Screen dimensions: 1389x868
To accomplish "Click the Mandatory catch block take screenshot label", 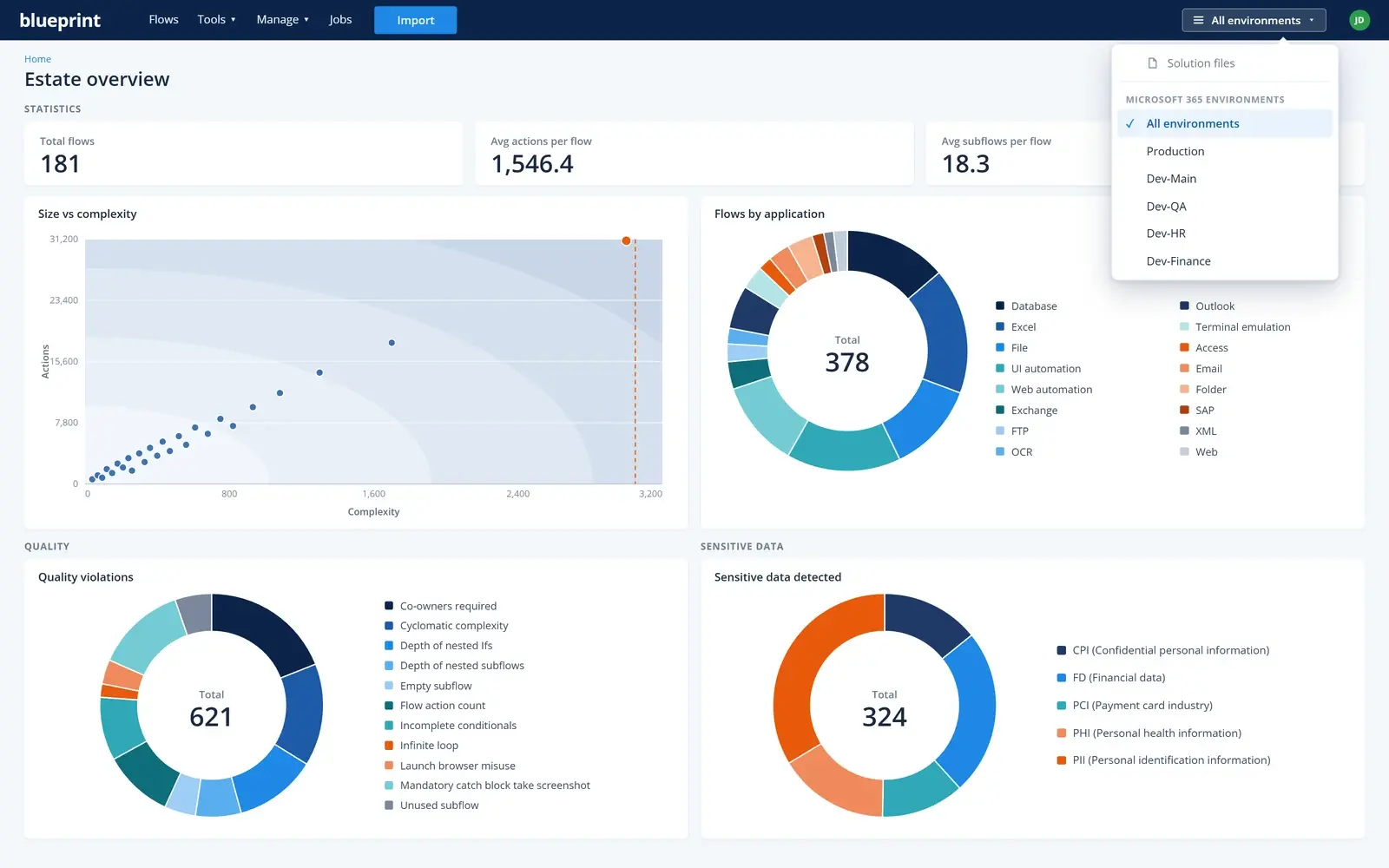I will 495,786.
